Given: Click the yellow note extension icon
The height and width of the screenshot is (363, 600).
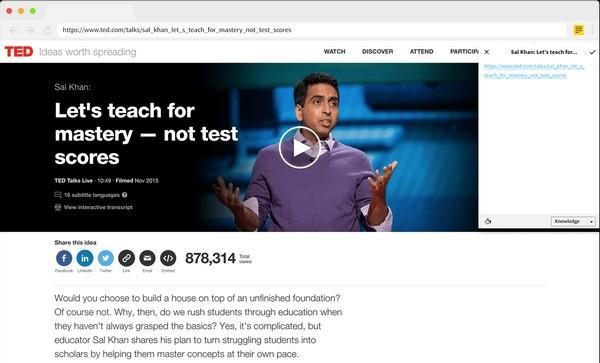Looking at the screenshot, I should 579,30.
